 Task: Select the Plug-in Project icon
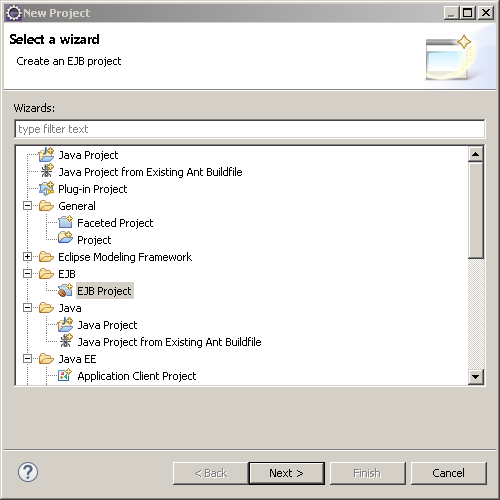coord(46,189)
